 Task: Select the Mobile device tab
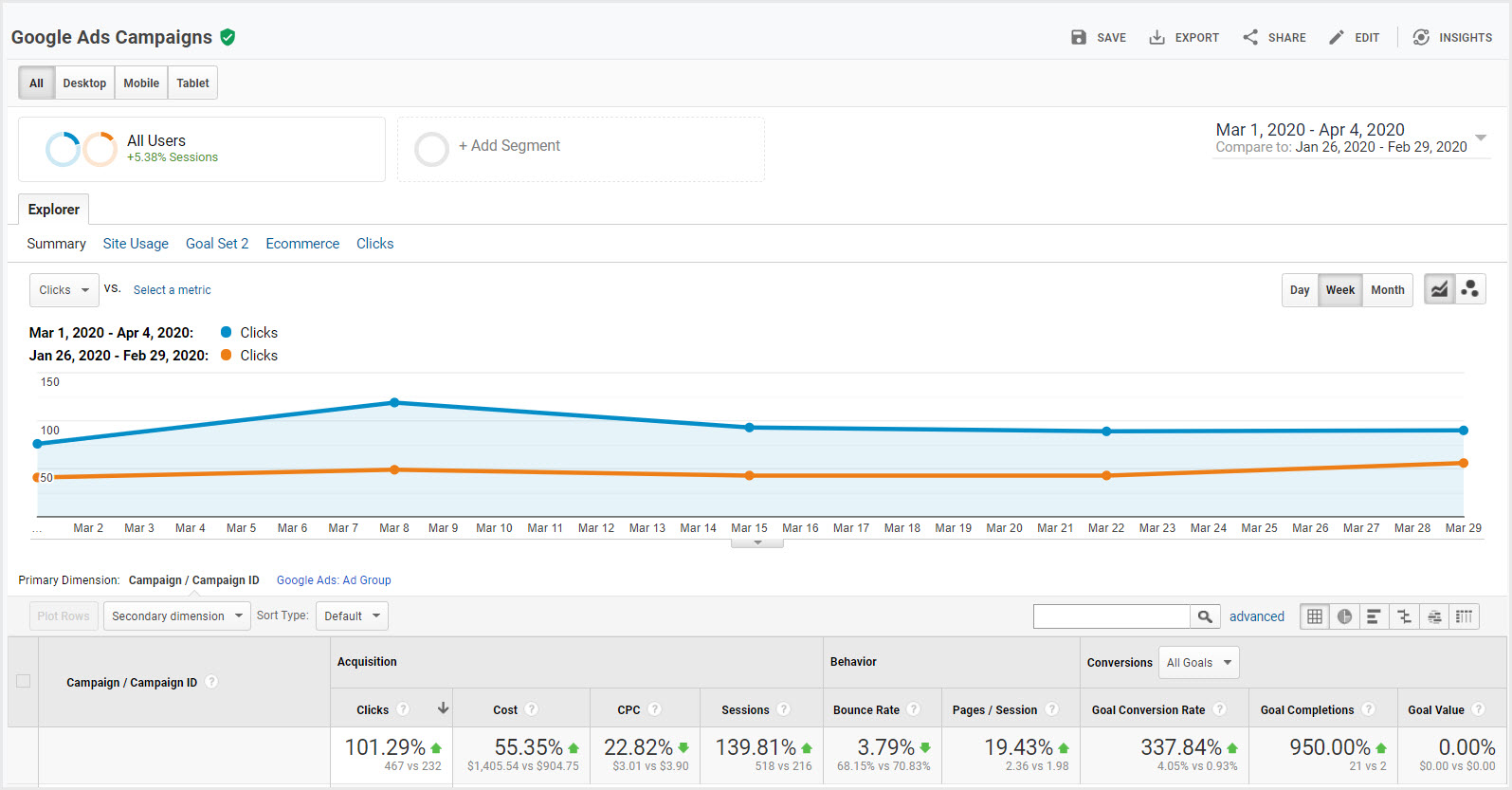(141, 83)
